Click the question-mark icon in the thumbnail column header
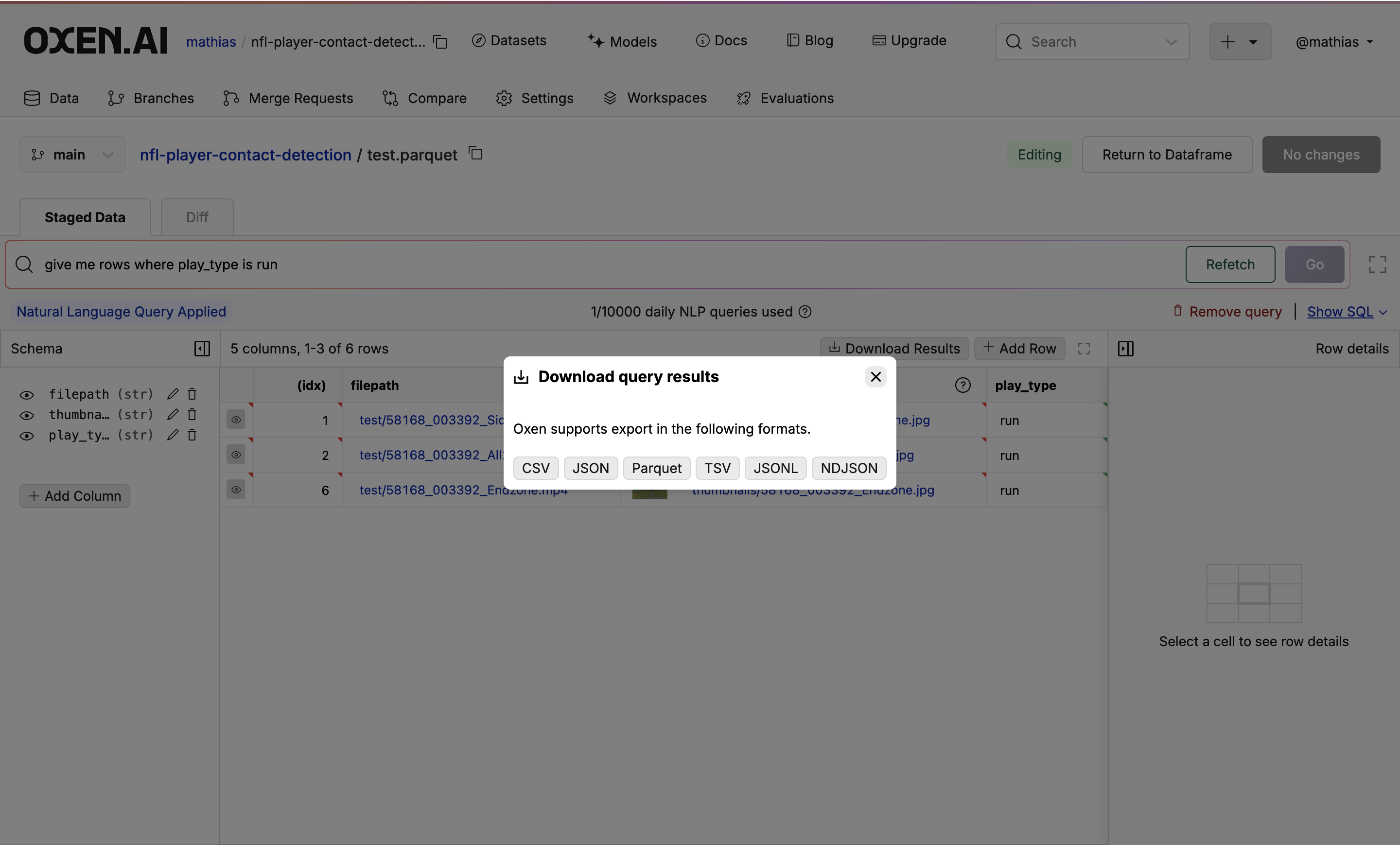 tap(963, 385)
